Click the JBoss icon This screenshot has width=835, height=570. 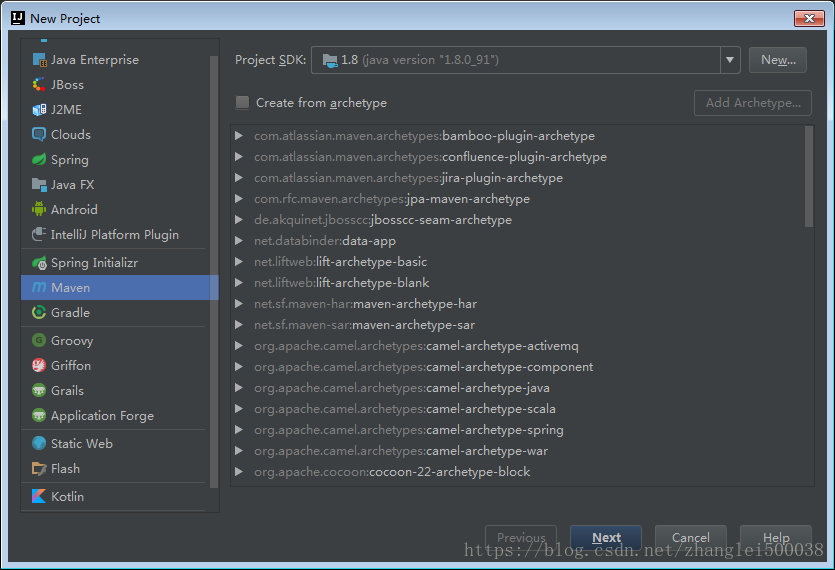(x=39, y=85)
